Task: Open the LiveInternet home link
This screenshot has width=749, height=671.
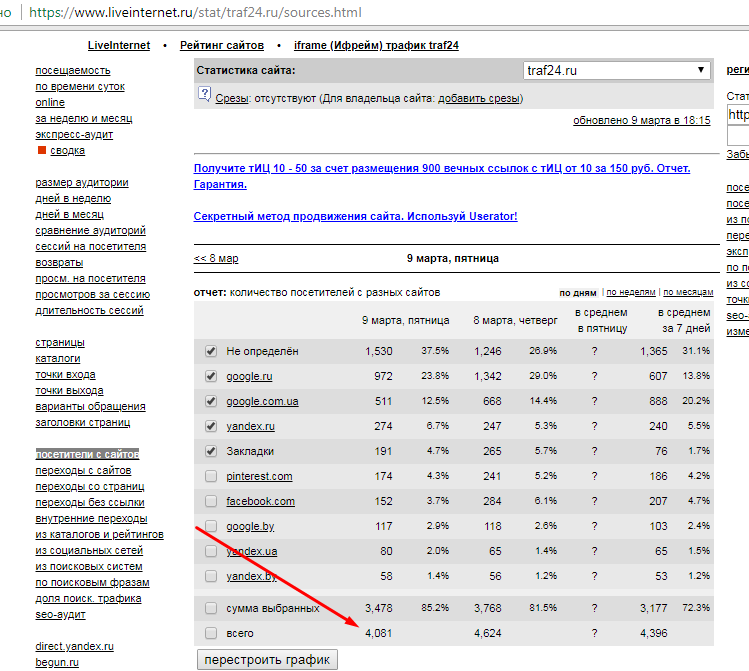Action: pos(119,46)
